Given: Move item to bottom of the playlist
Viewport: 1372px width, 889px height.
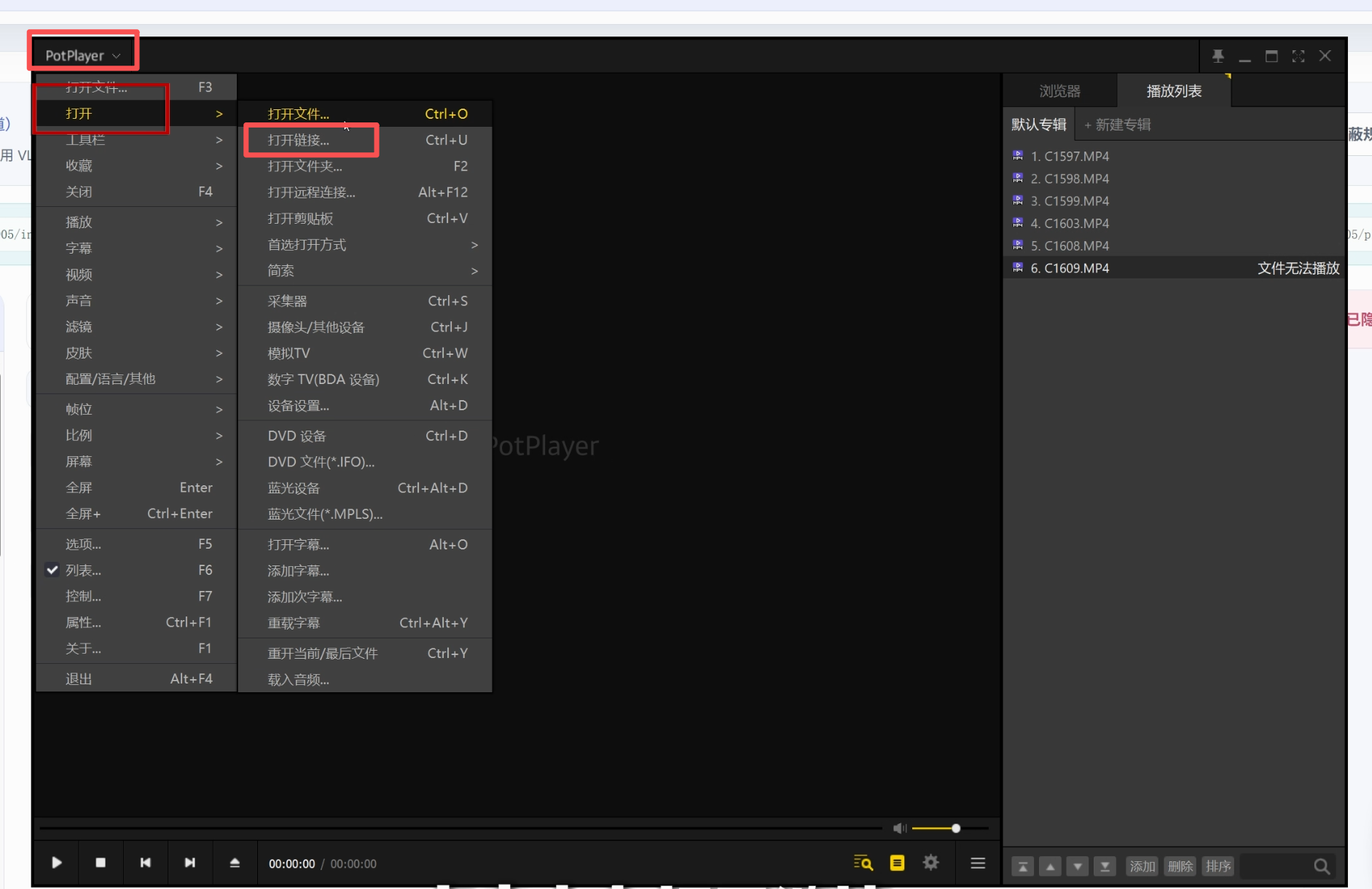Looking at the screenshot, I should point(1105,866).
